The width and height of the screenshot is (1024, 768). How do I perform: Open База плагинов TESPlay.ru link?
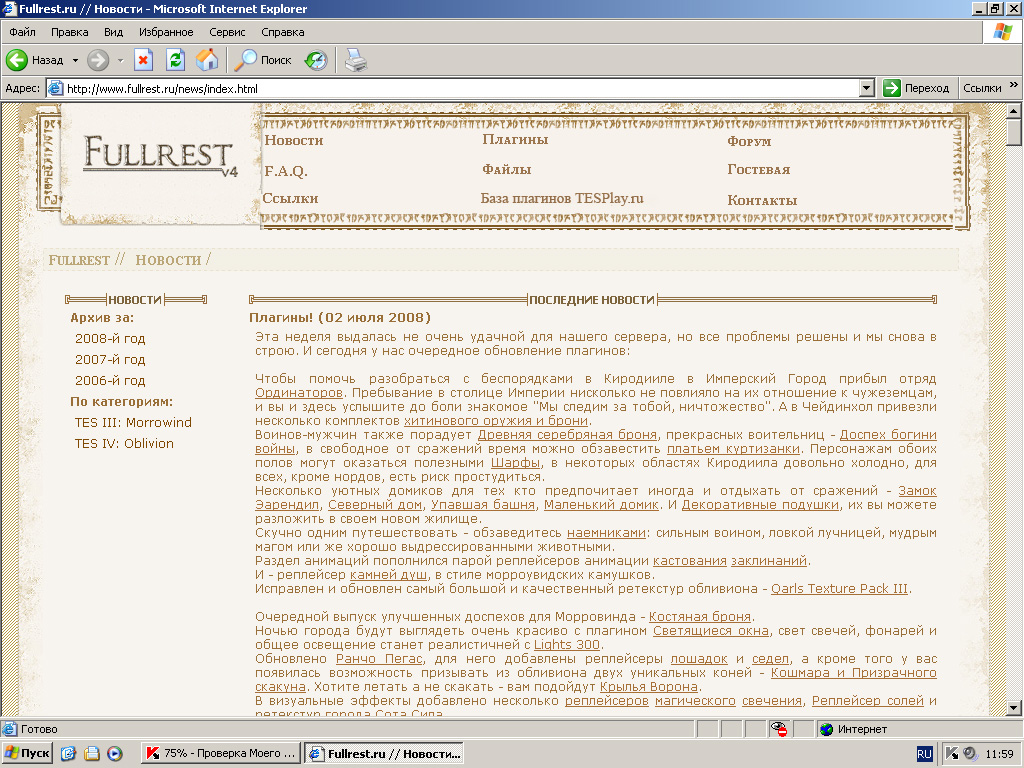[562, 199]
